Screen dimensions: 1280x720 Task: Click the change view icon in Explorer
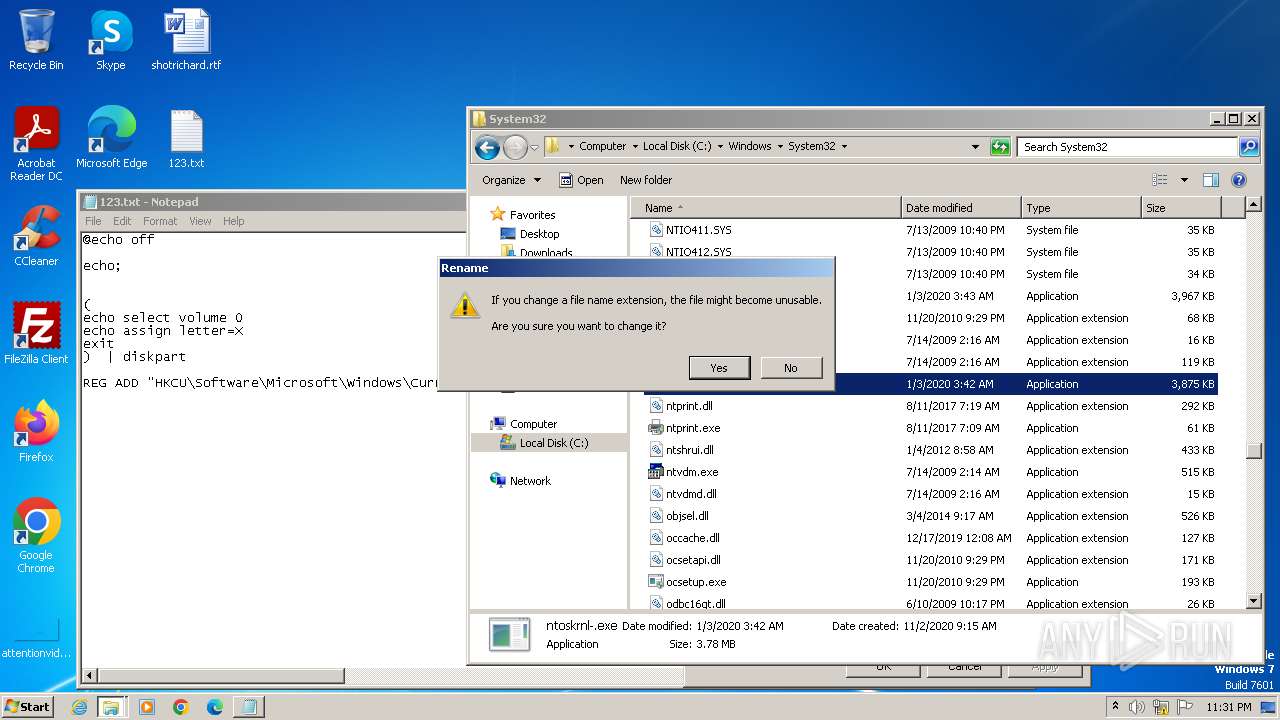(x=1160, y=180)
